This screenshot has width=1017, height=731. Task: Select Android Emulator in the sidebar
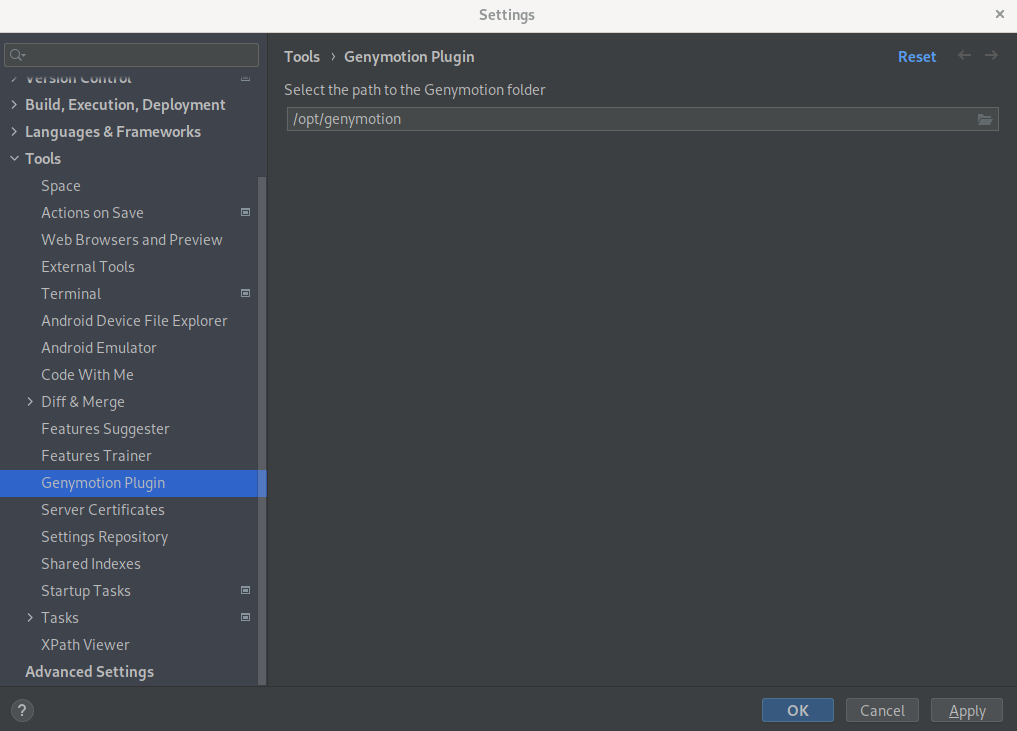[99, 347]
